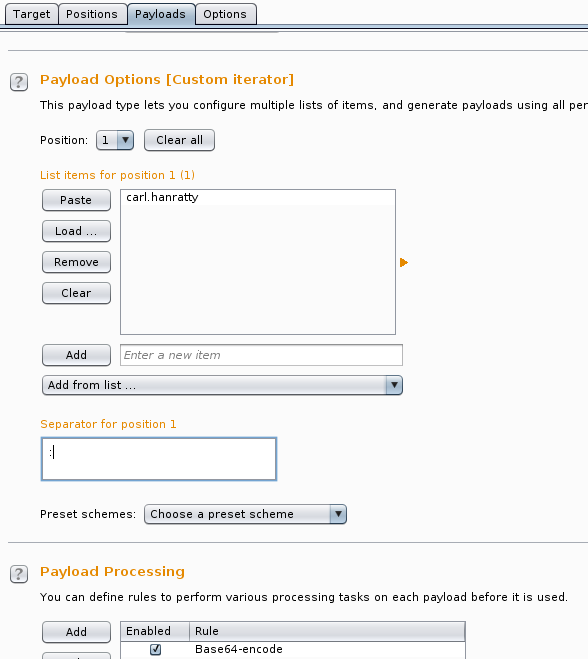Click the Load ... button
This screenshot has height=659, width=588.
pos(76,231)
